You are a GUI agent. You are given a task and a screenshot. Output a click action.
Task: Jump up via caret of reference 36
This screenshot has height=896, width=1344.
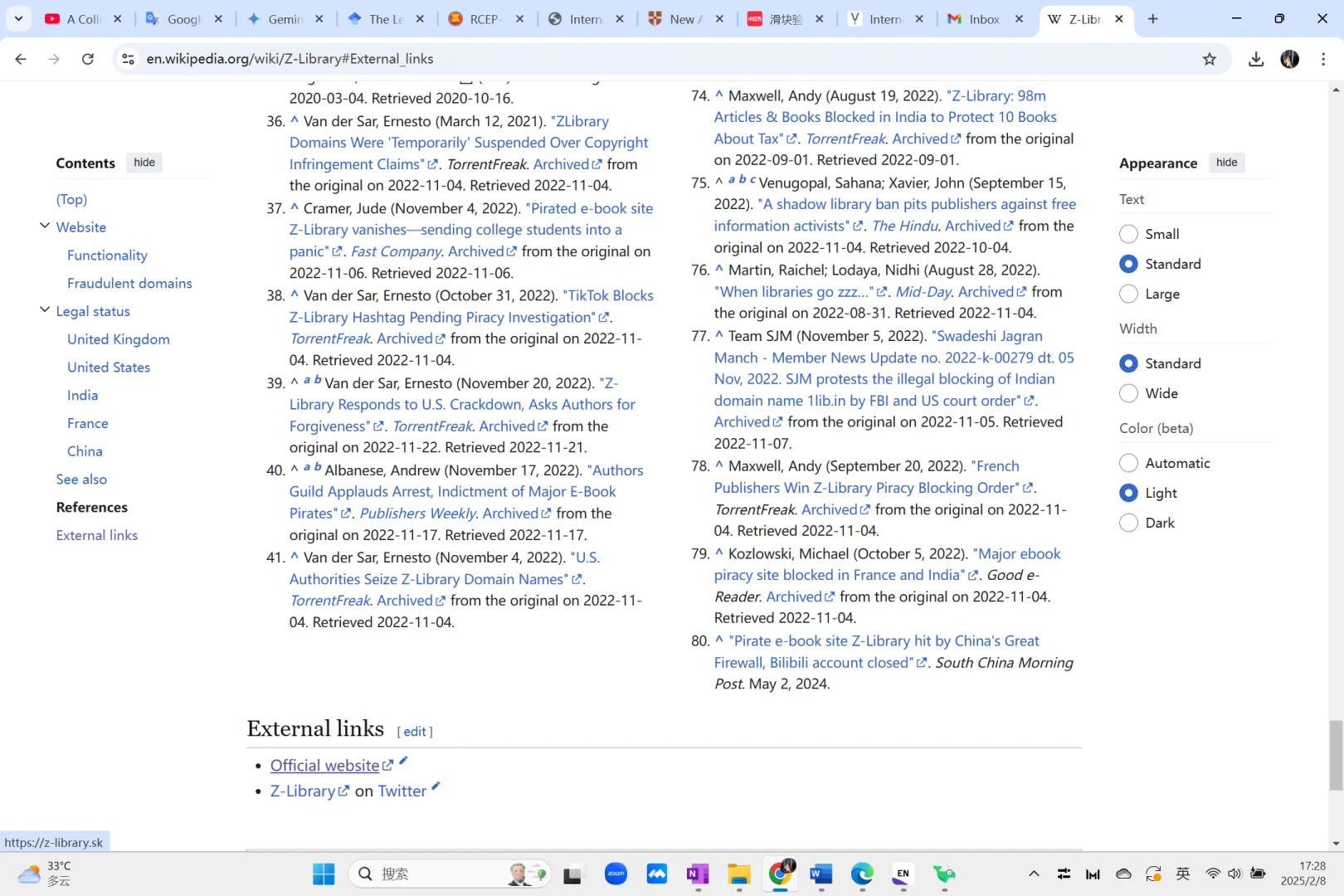click(x=295, y=120)
